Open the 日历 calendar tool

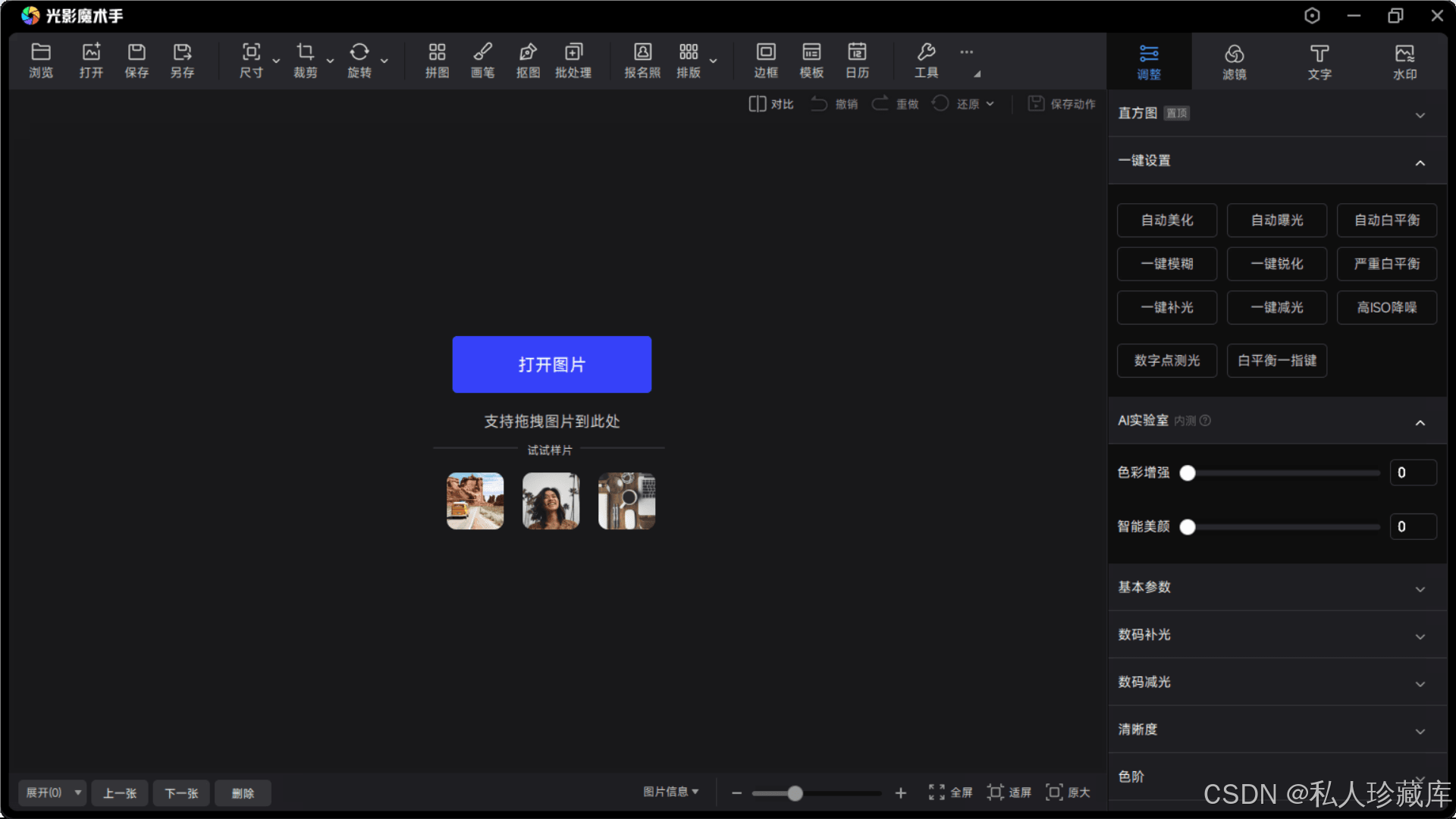tap(857, 60)
